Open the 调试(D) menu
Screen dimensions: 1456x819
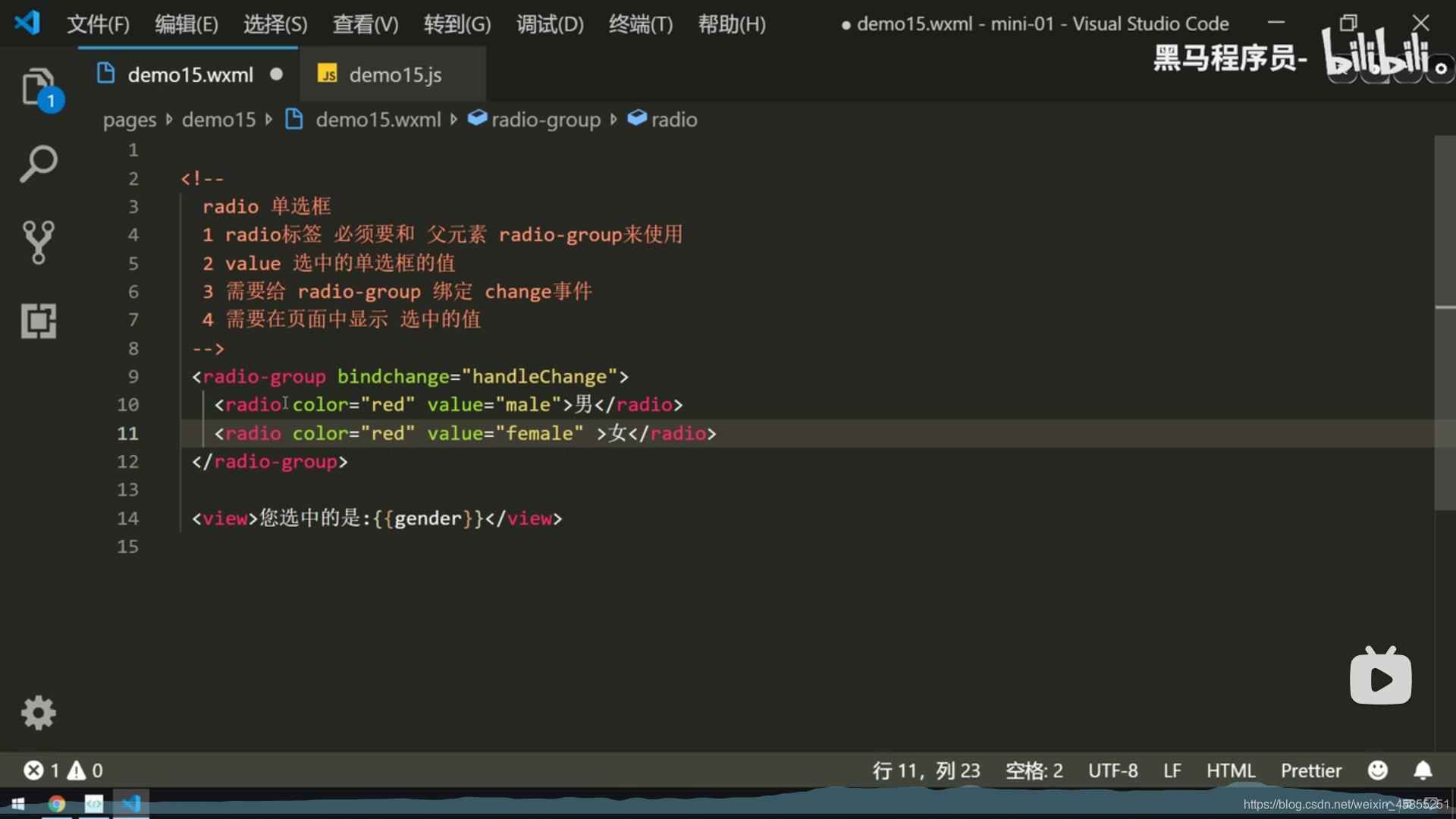(550, 24)
